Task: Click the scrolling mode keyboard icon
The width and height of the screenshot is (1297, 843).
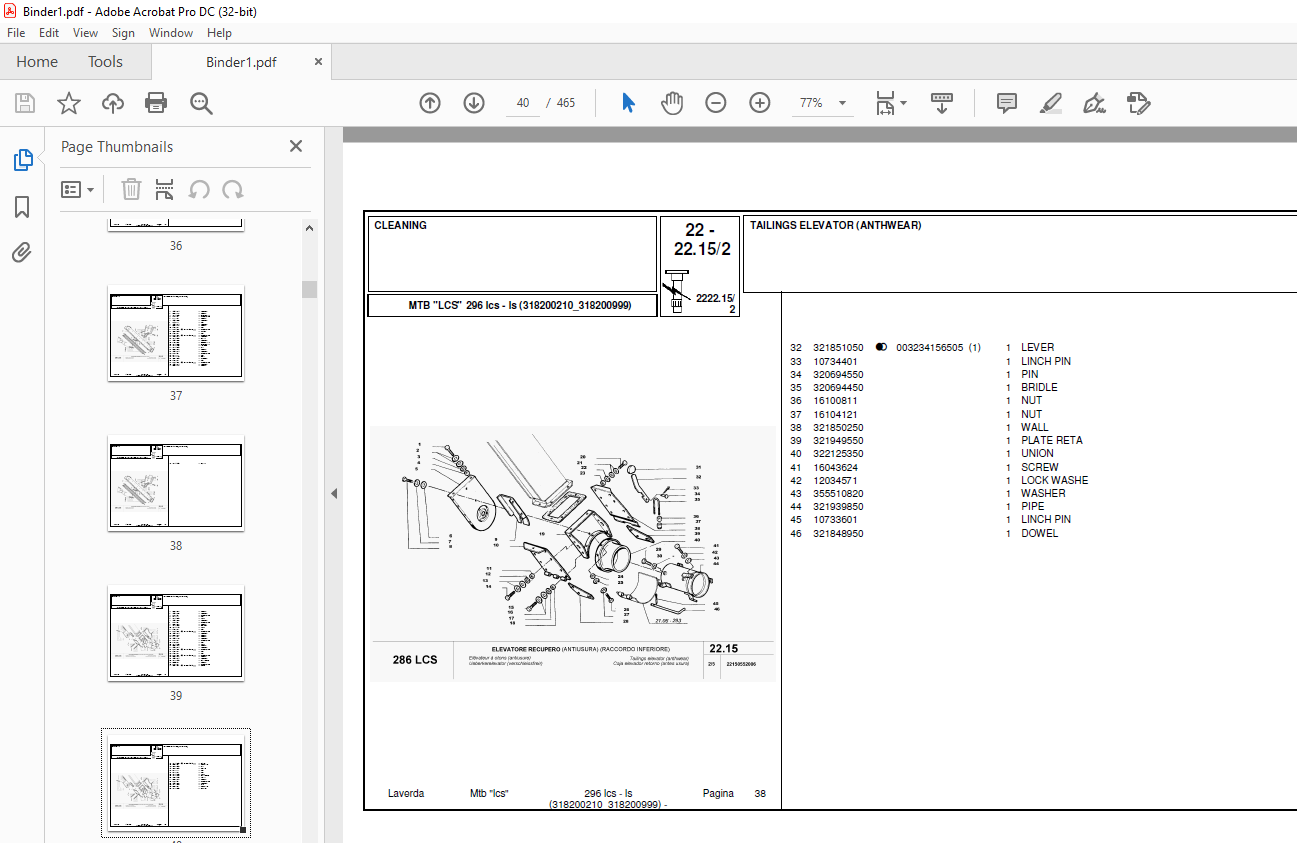Action: click(942, 103)
